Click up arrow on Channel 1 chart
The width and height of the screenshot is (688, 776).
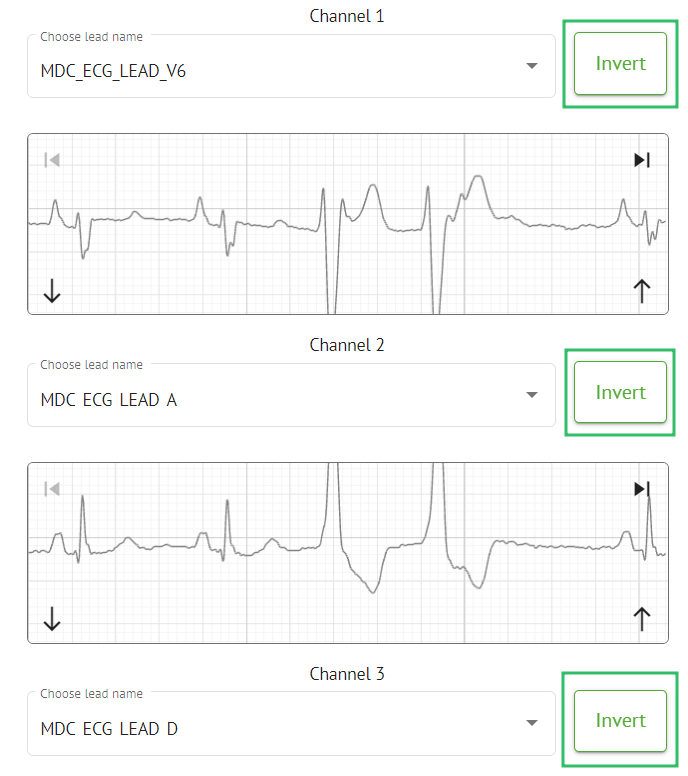[642, 291]
